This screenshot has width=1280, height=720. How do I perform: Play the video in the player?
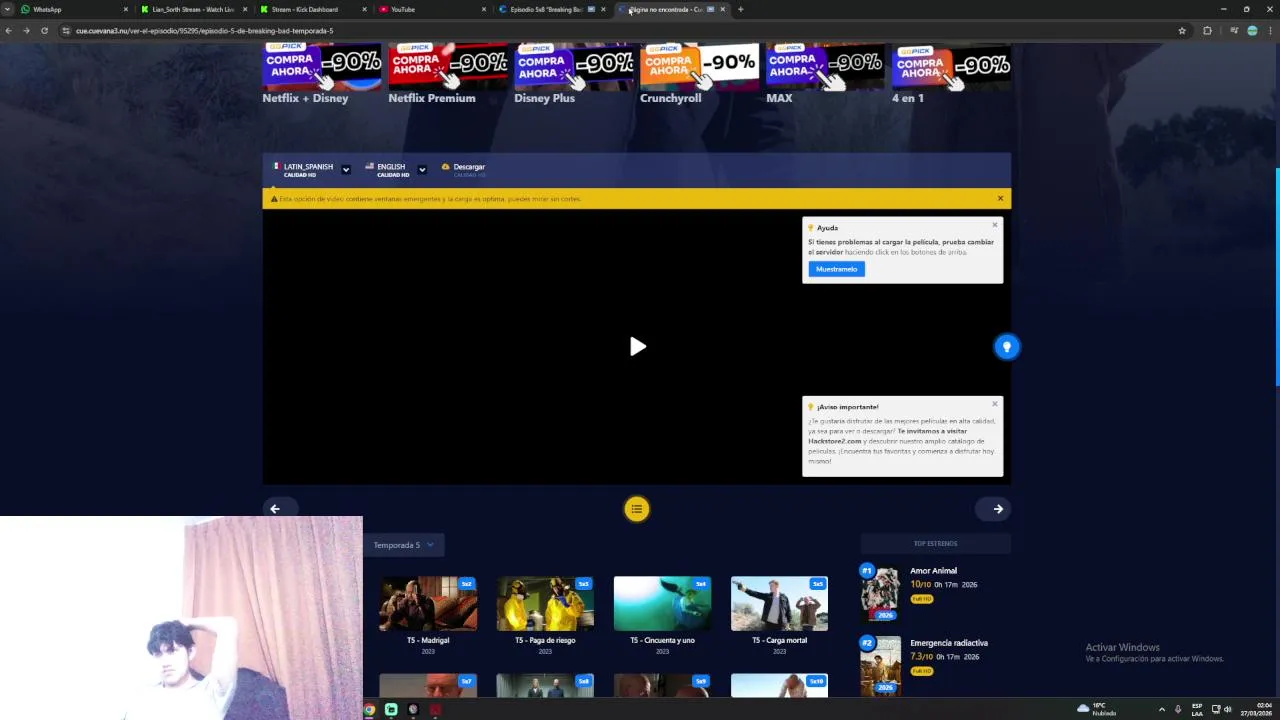pos(637,346)
